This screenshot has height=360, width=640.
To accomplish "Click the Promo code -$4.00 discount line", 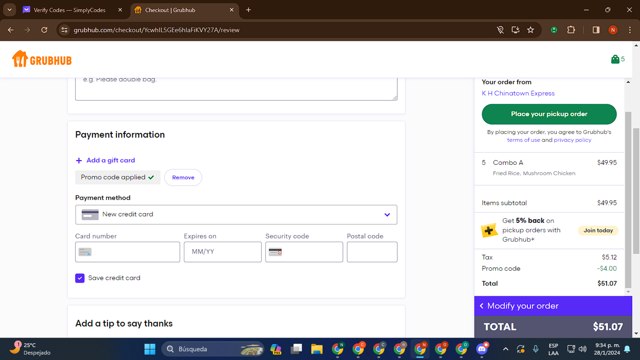I will coord(549,269).
